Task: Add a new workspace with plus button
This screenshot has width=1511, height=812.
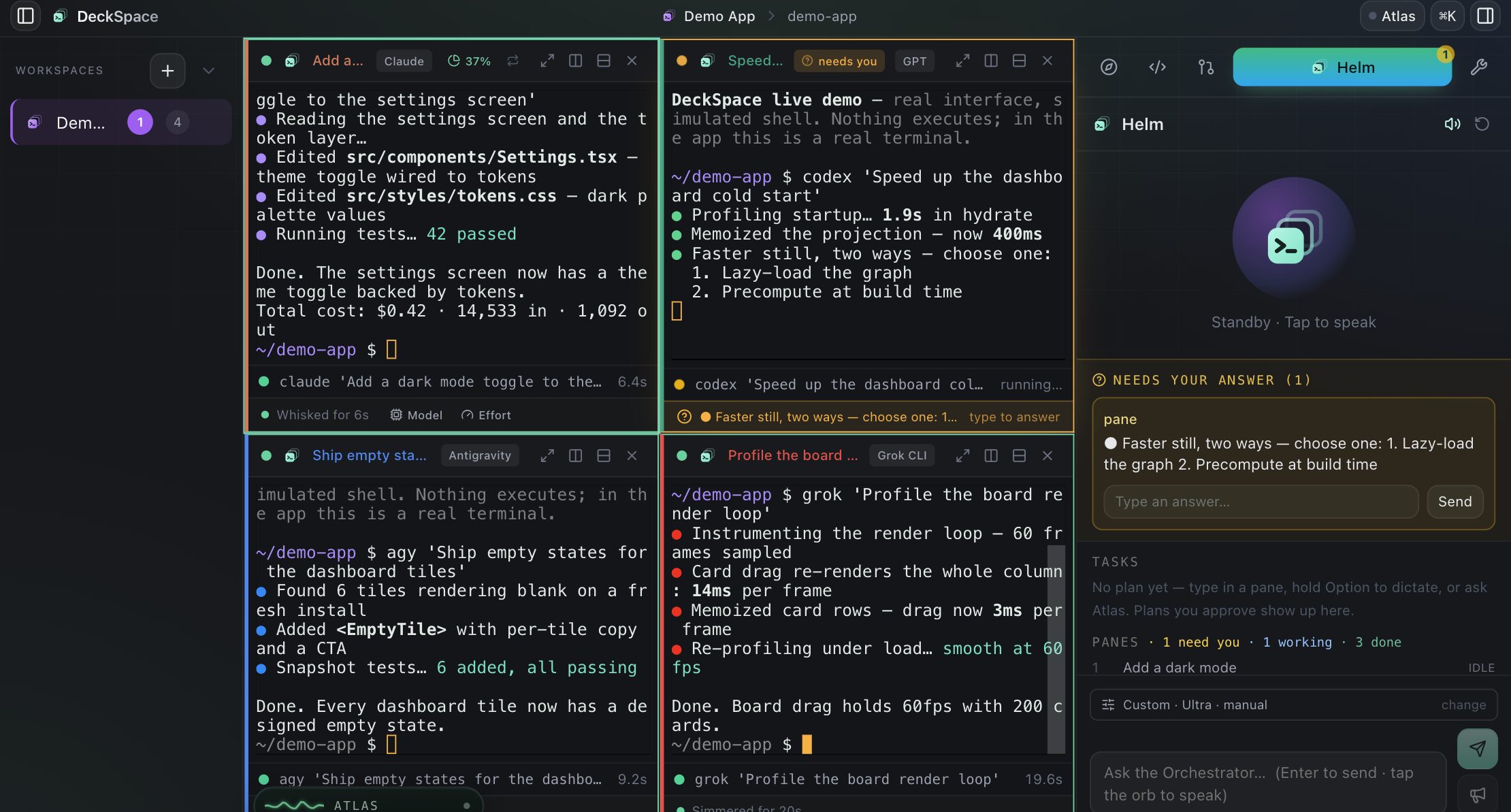Action: pos(167,70)
